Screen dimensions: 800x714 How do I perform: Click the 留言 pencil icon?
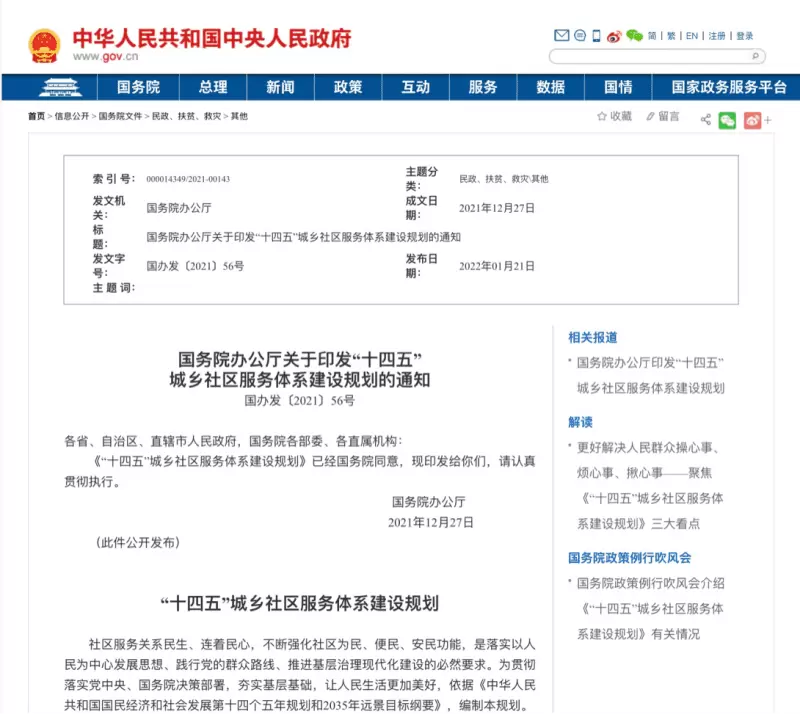click(650, 117)
